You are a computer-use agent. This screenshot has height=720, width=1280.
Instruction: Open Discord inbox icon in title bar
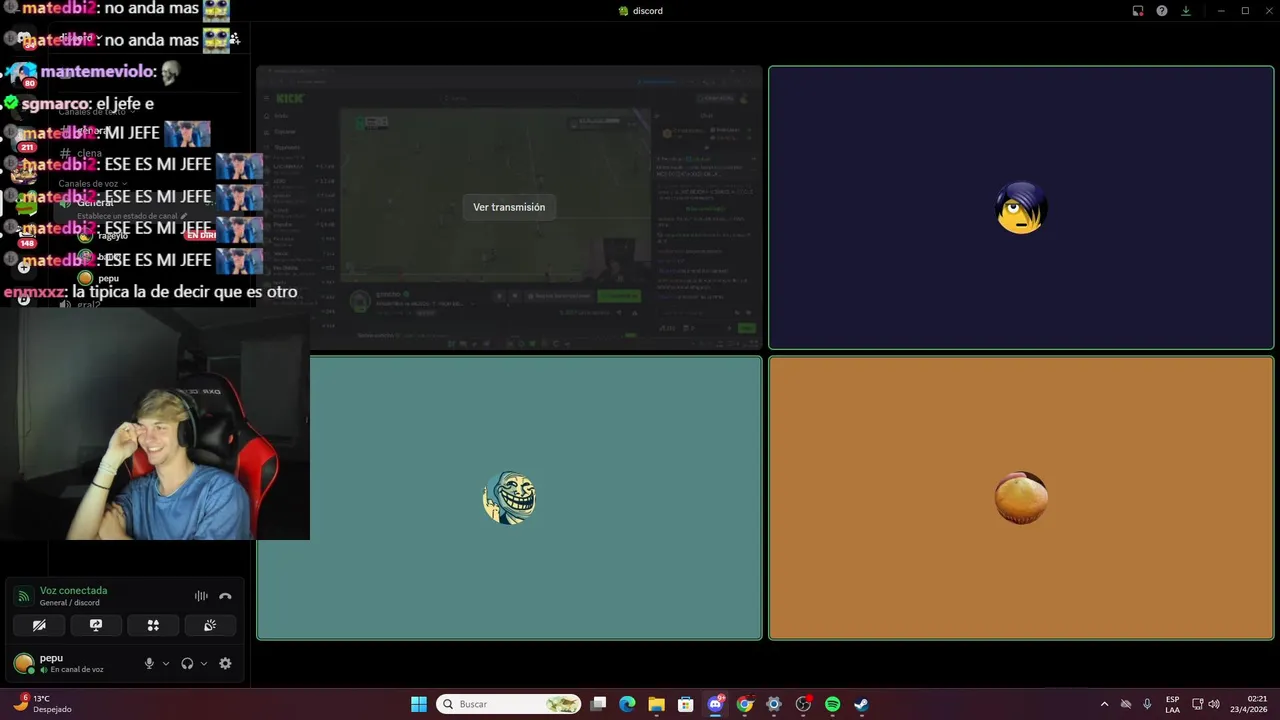click(1138, 11)
